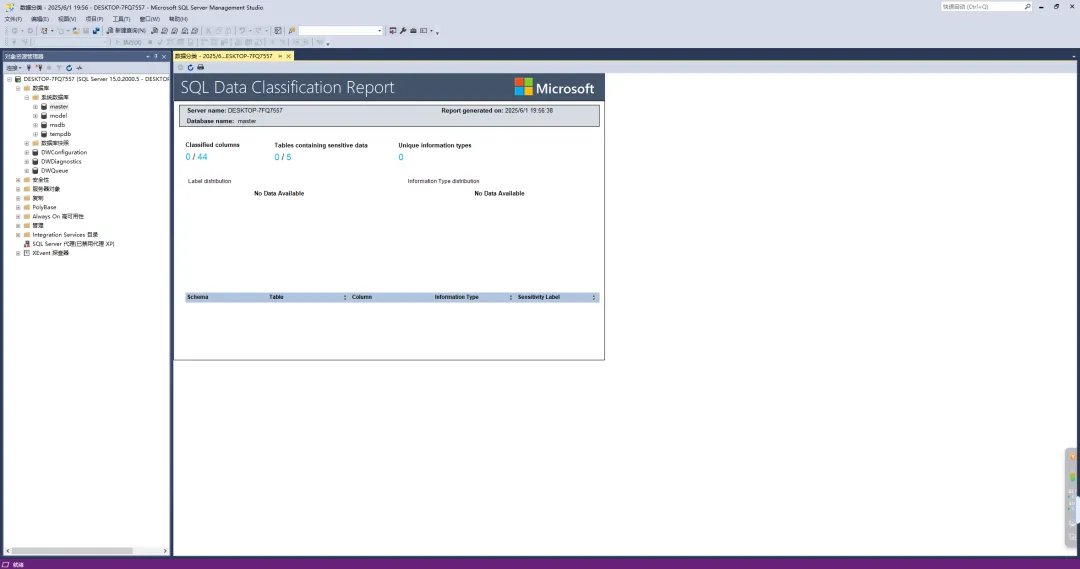Close the data classification report tab
This screenshot has height=569, width=1080.
click(x=289, y=56)
